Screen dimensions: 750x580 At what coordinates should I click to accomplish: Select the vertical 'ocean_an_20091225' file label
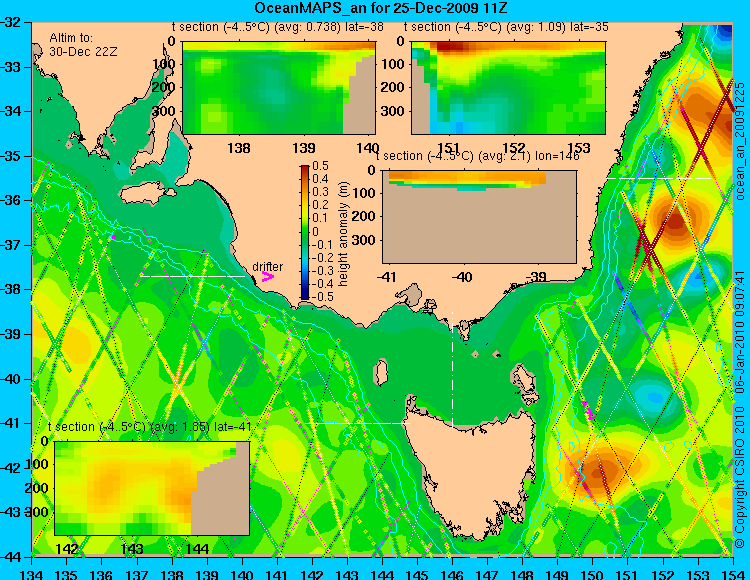coord(739,141)
